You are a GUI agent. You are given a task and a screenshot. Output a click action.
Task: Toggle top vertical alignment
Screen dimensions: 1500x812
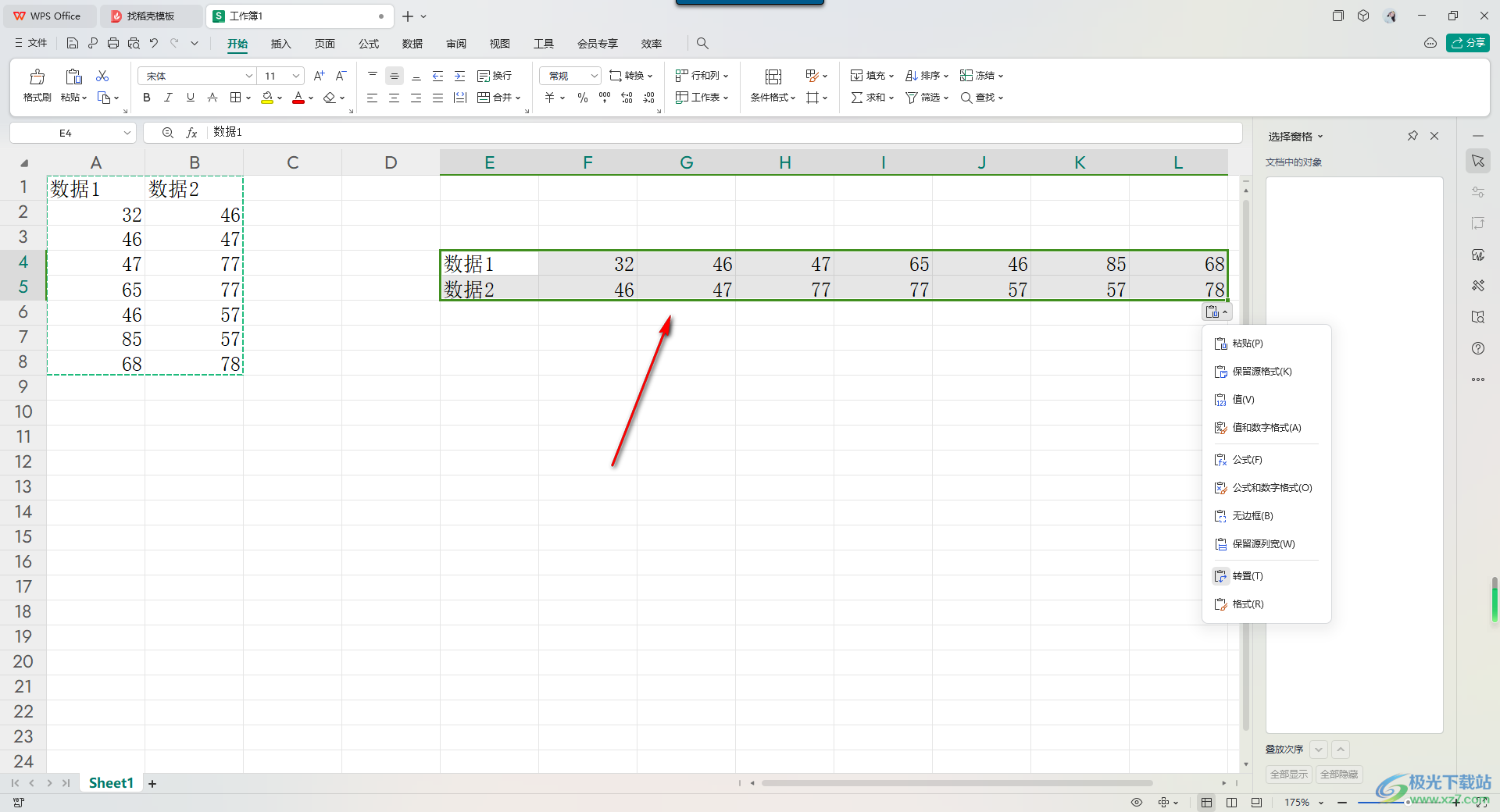coord(373,76)
